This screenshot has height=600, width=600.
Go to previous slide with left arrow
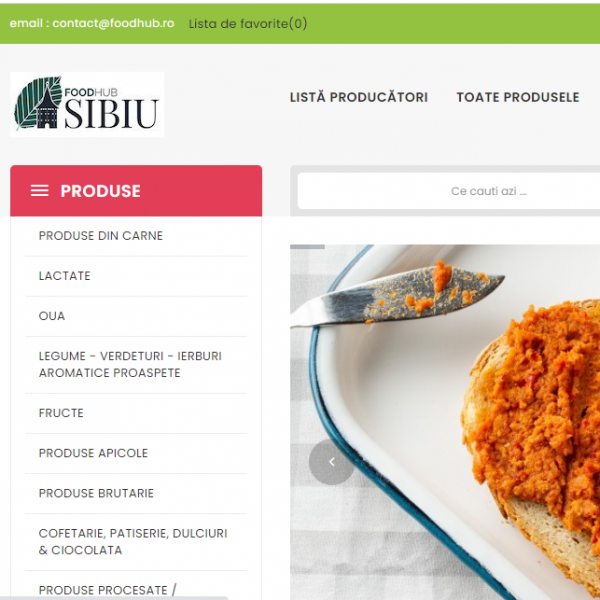point(332,462)
